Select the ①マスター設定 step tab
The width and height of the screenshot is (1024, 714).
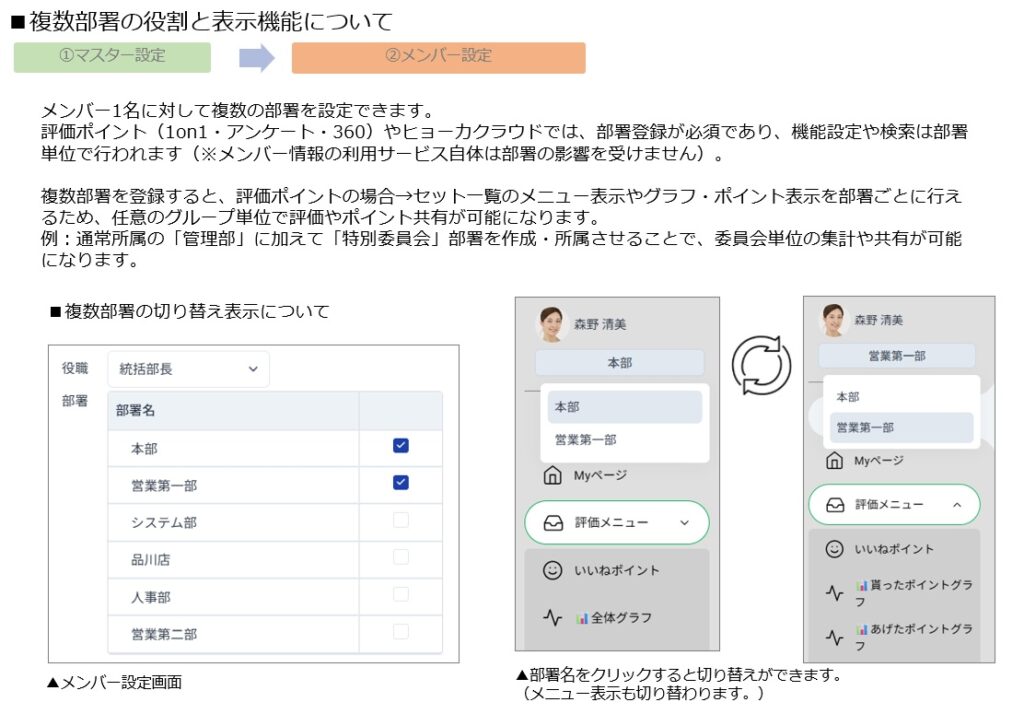point(112,57)
